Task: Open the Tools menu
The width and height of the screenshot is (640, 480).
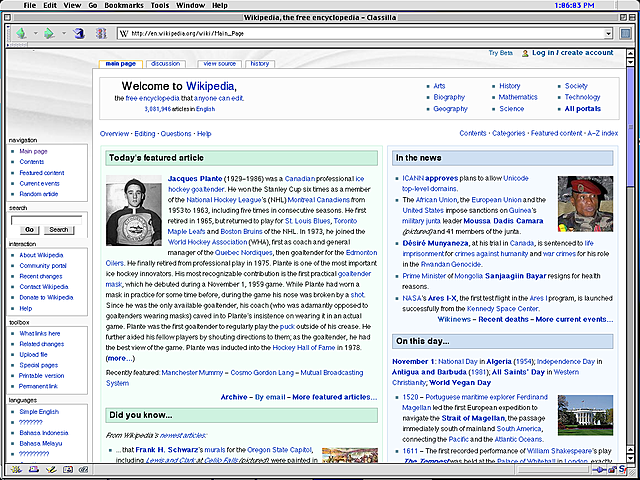Action: pos(160,5)
